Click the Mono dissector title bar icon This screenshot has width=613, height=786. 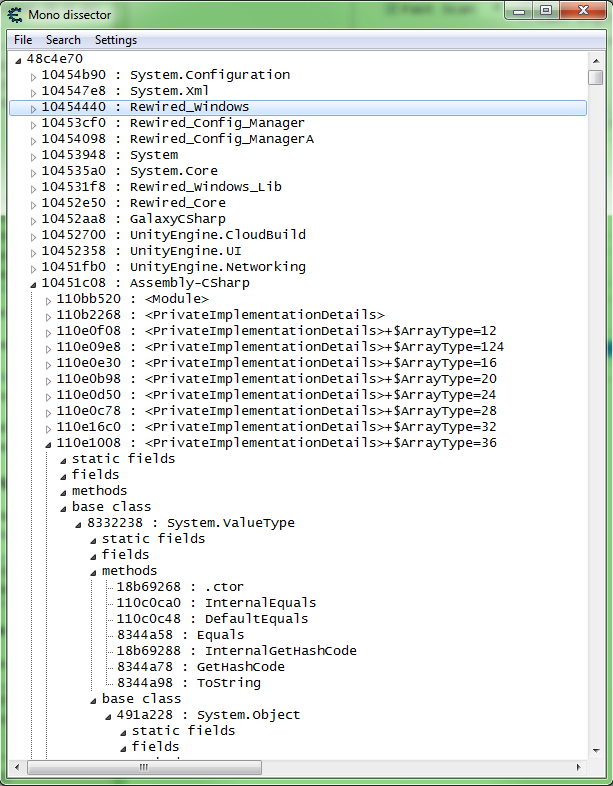(x=16, y=14)
